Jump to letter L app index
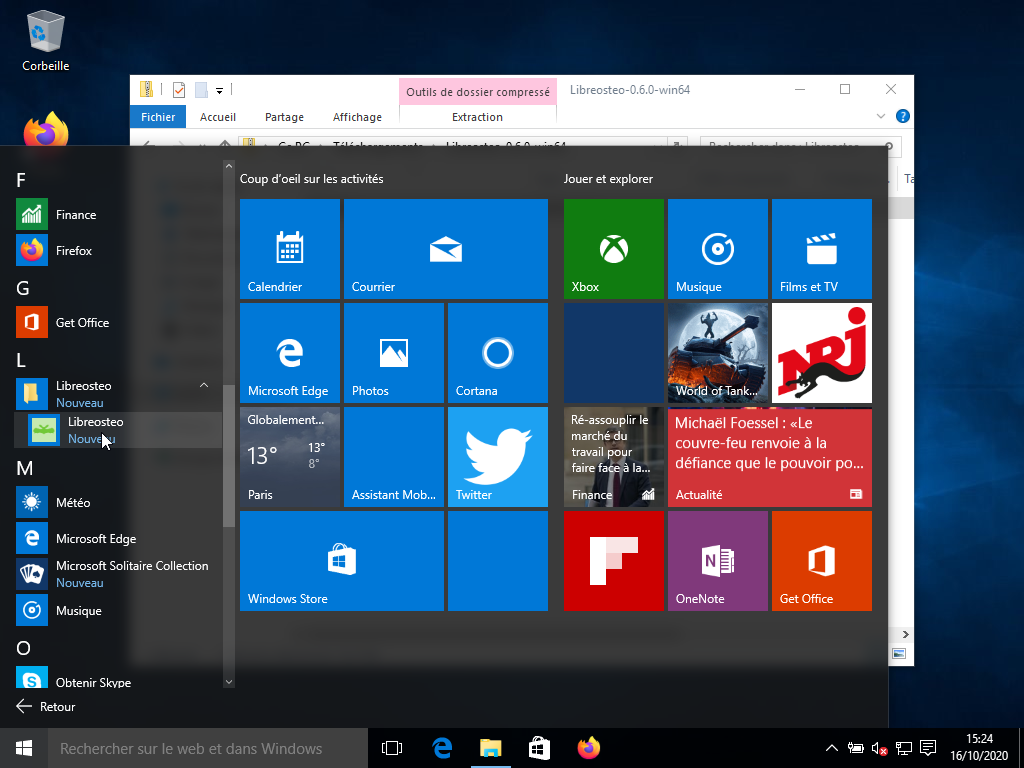This screenshot has width=1024, height=768. pyautogui.click(x=21, y=360)
